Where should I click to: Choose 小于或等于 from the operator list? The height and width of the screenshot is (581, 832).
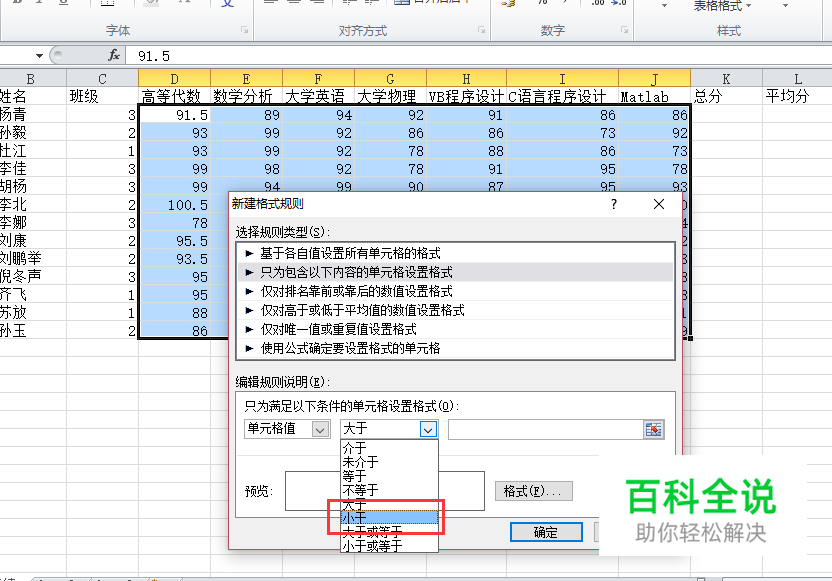point(389,545)
